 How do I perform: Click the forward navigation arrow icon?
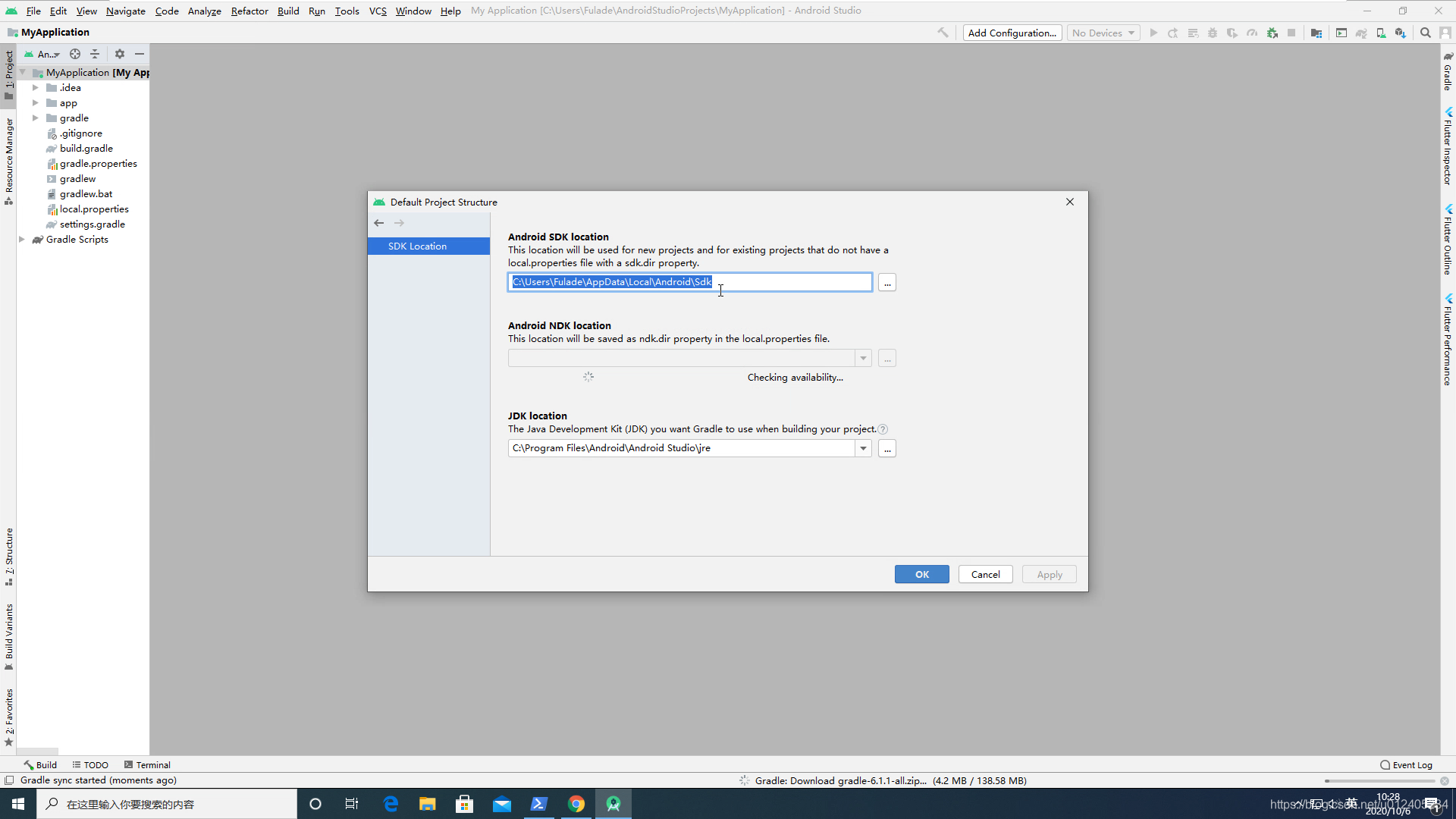point(399,223)
